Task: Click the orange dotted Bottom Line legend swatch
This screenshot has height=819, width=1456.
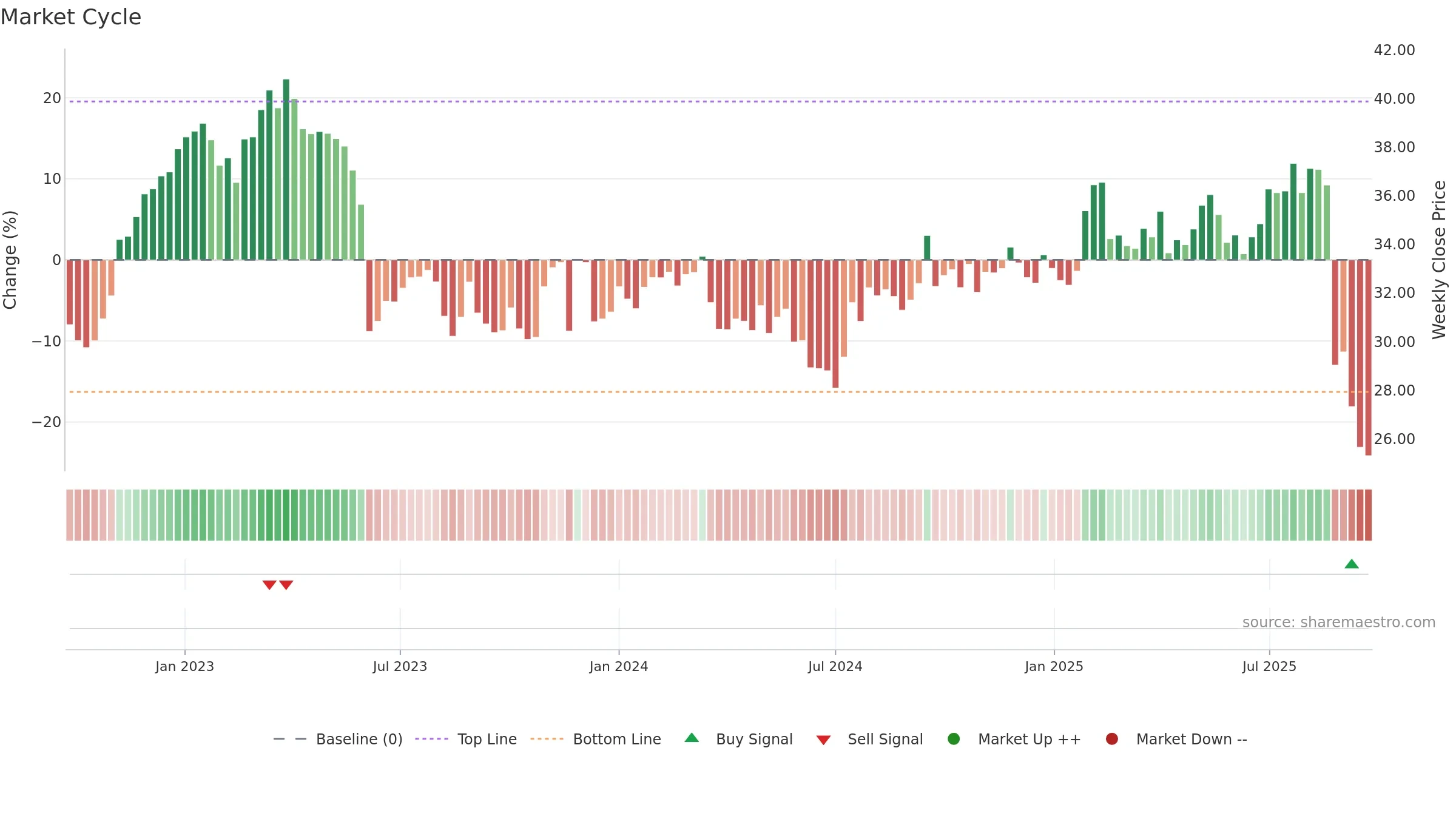Action: point(547,739)
